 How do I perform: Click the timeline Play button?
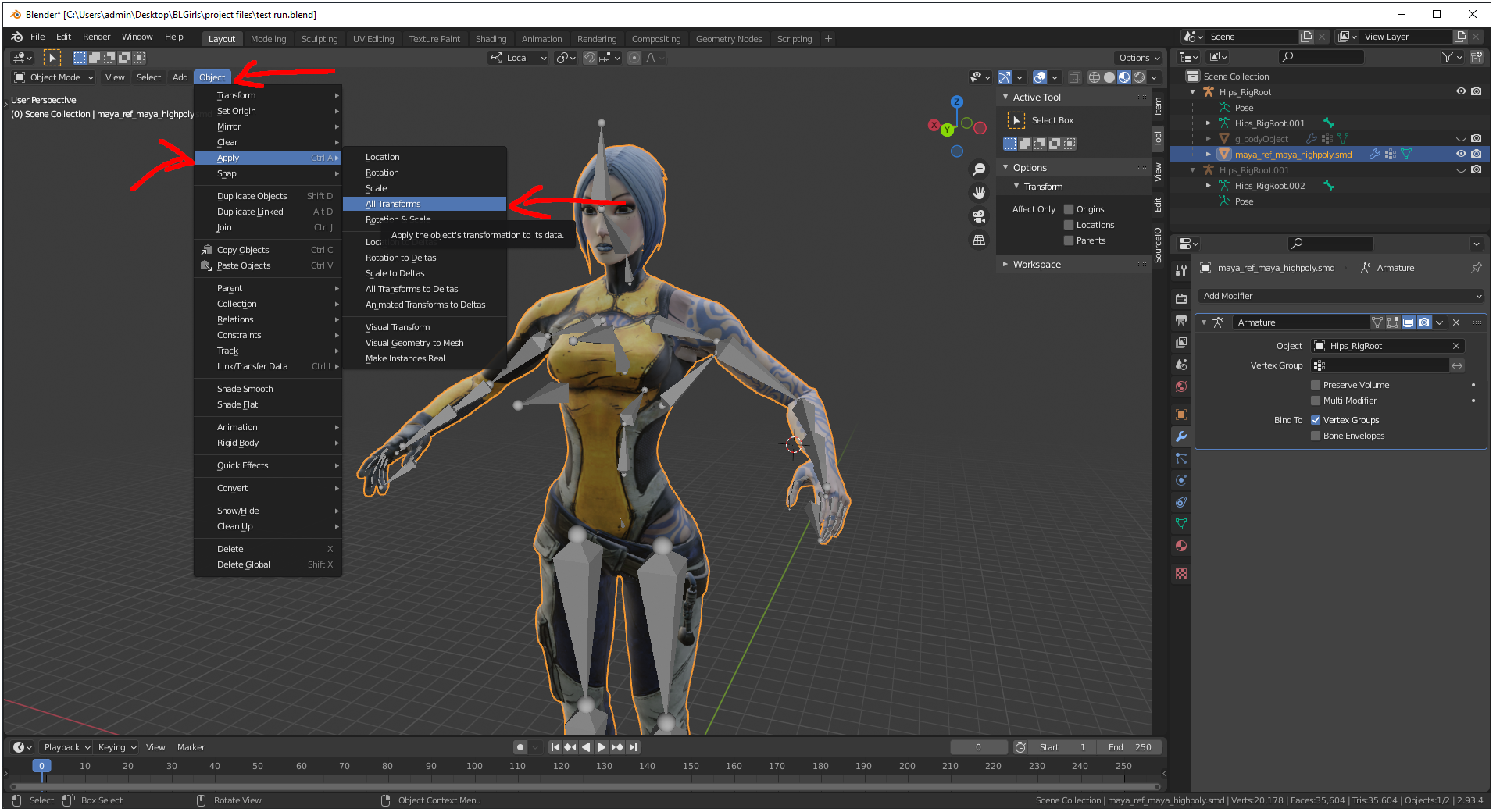(x=602, y=747)
